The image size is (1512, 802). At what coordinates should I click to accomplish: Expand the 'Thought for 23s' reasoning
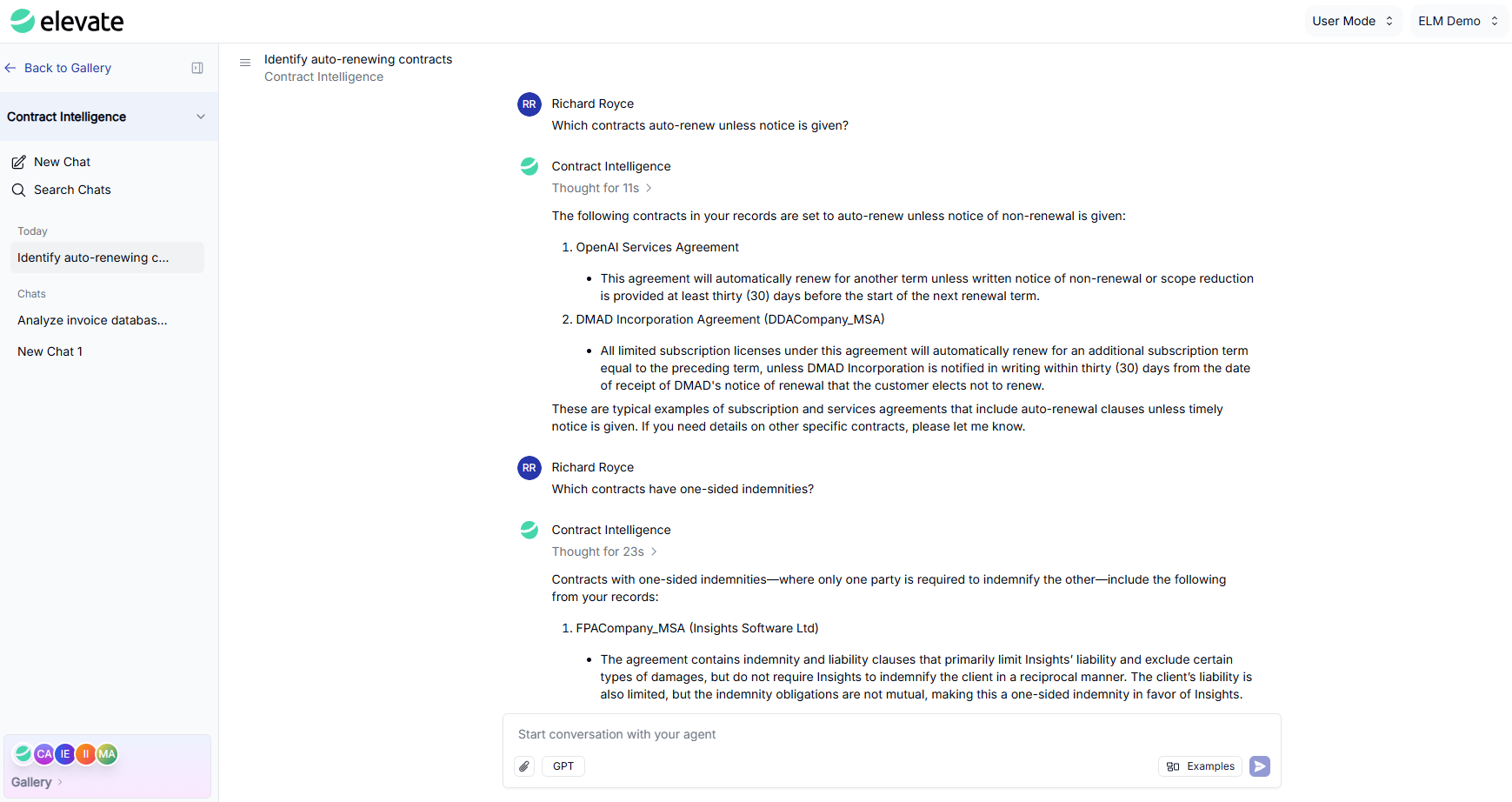click(x=604, y=551)
